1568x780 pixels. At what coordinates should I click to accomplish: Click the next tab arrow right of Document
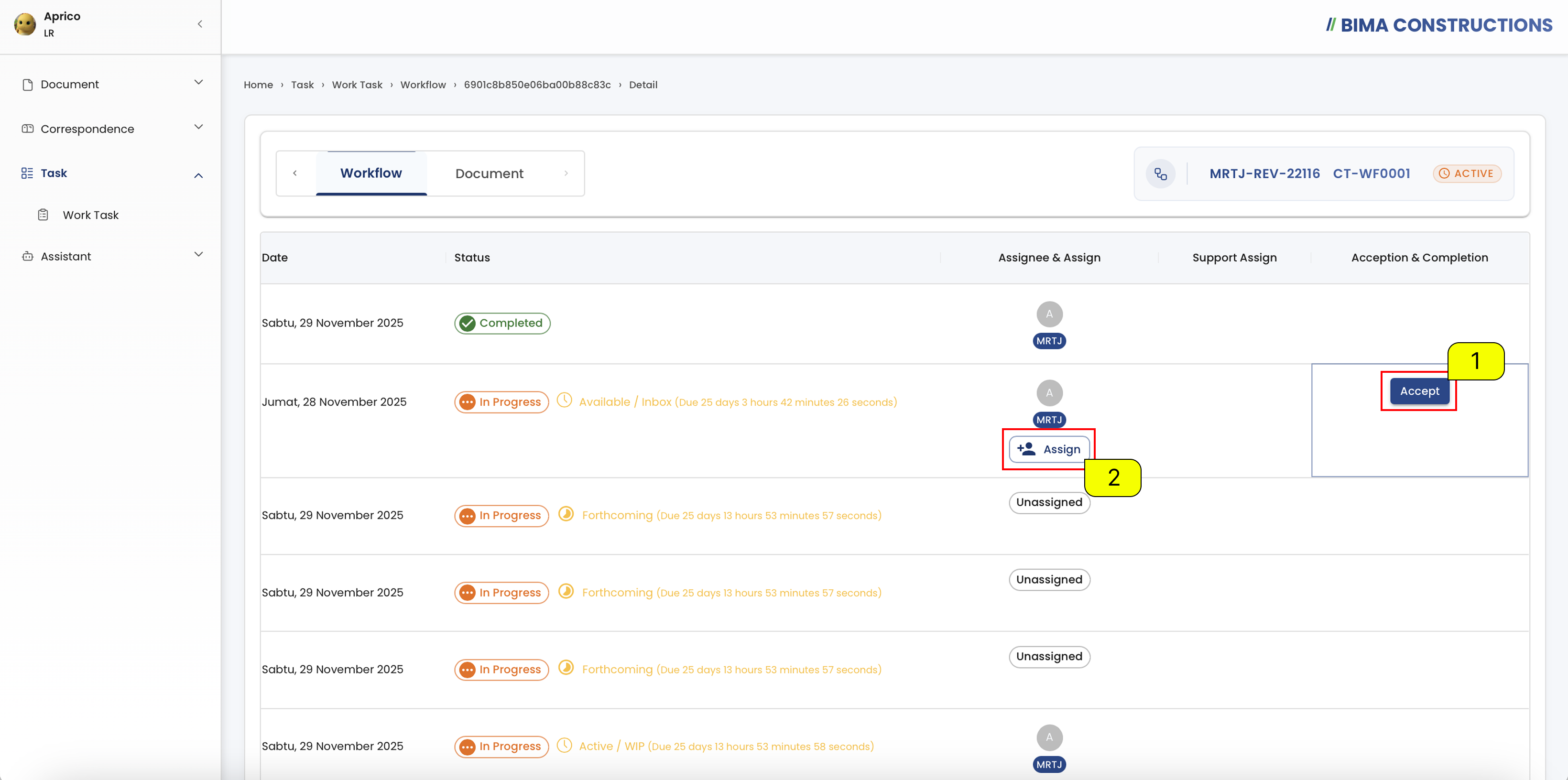click(x=566, y=173)
